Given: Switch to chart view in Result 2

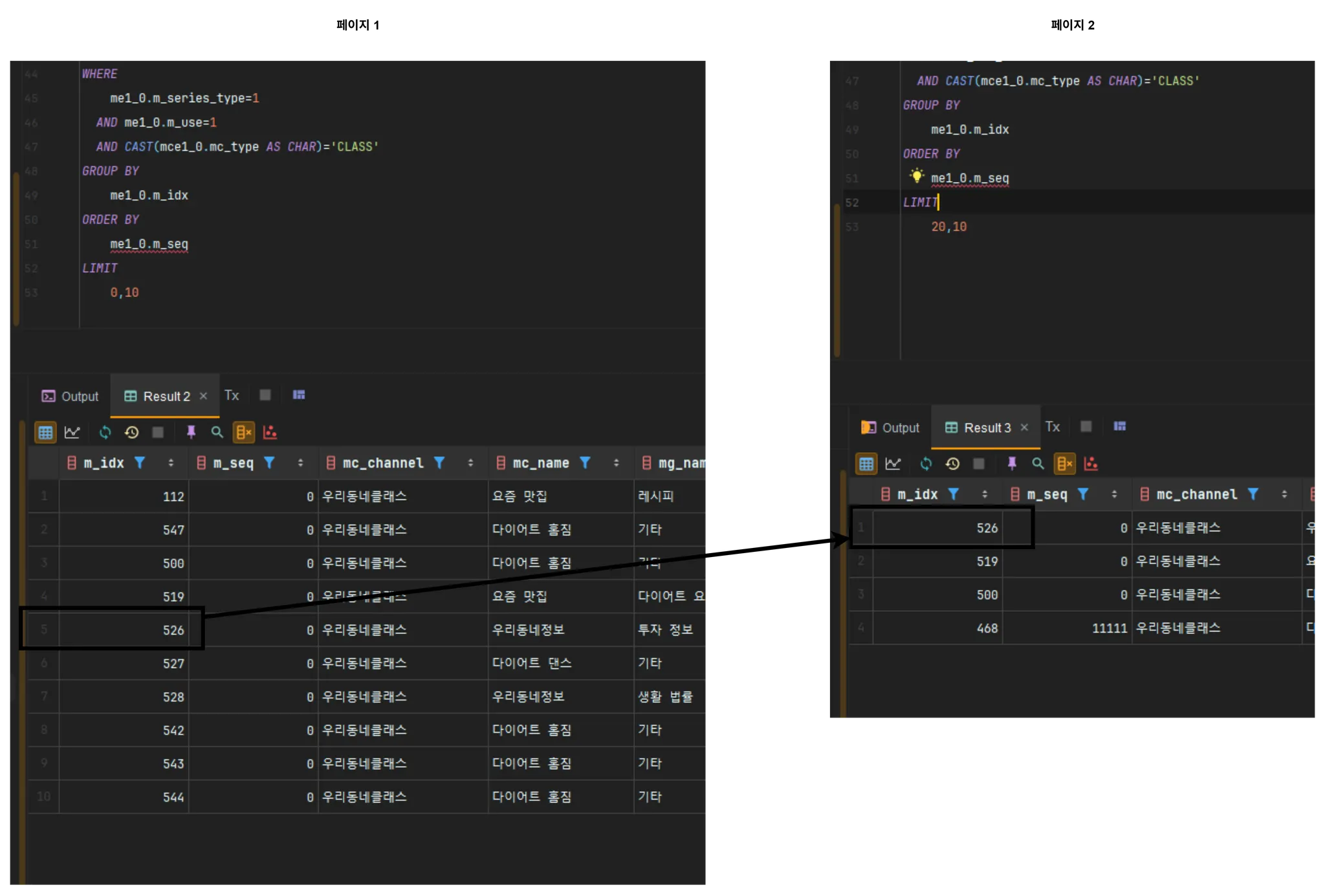Looking at the screenshot, I should point(72,432).
